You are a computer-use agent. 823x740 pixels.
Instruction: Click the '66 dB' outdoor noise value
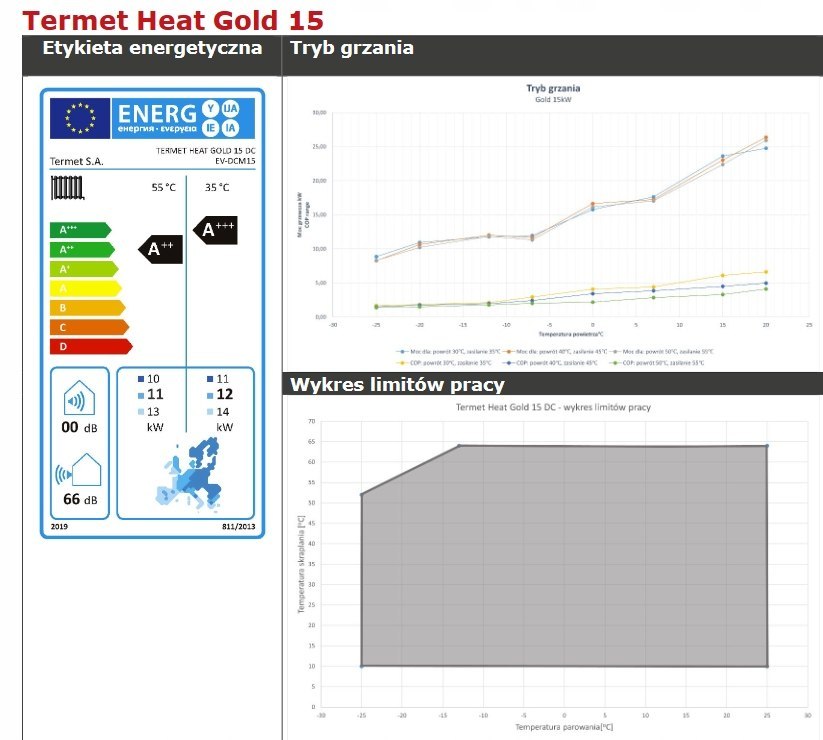point(80,499)
